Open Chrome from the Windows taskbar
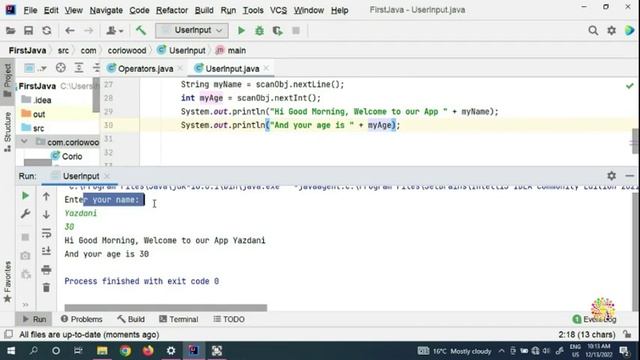This screenshot has height=360, width=640. tap(125, 351)
